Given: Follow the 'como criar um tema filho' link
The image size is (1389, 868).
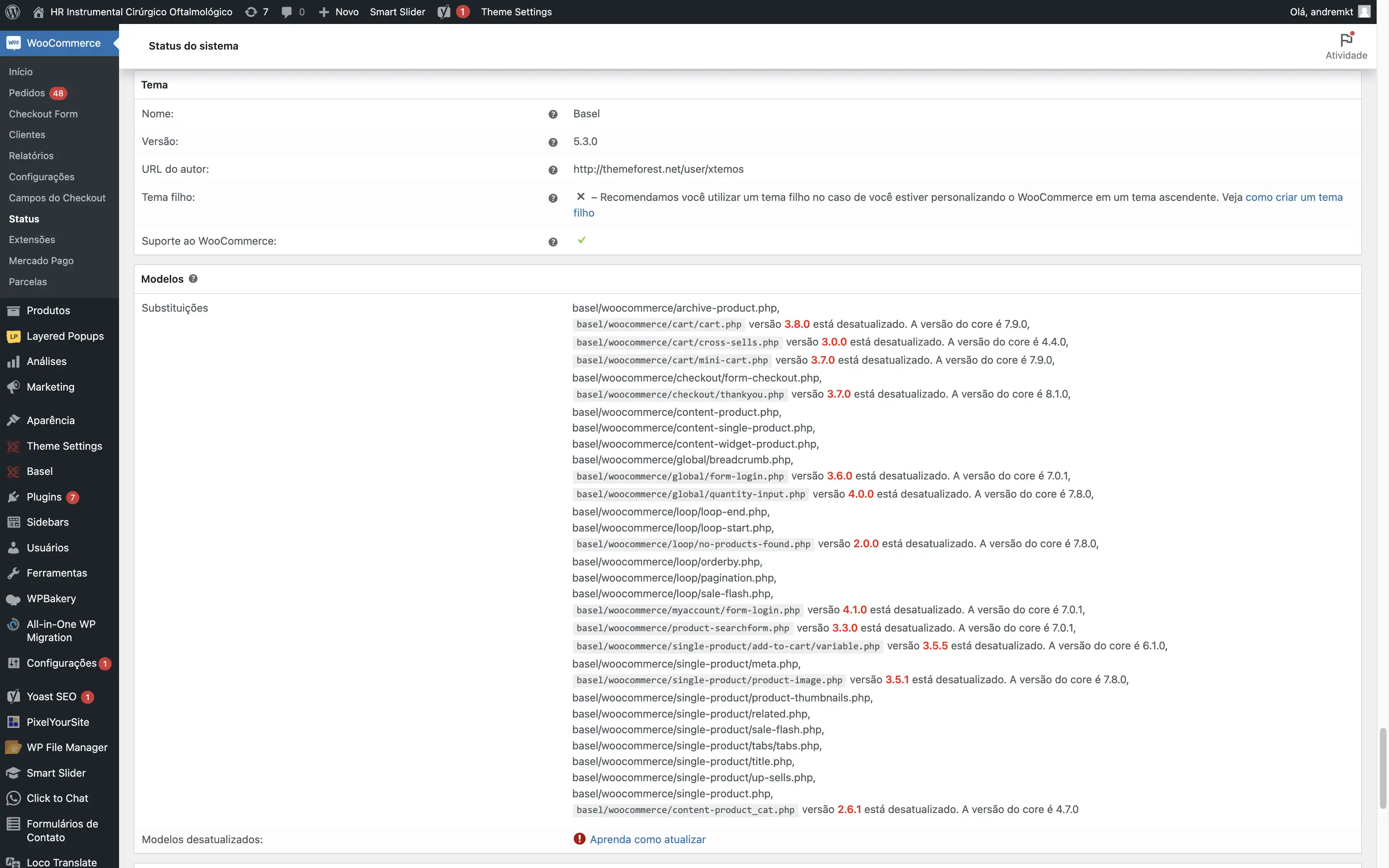Looking at the screenshot, I should [1294, 197].
